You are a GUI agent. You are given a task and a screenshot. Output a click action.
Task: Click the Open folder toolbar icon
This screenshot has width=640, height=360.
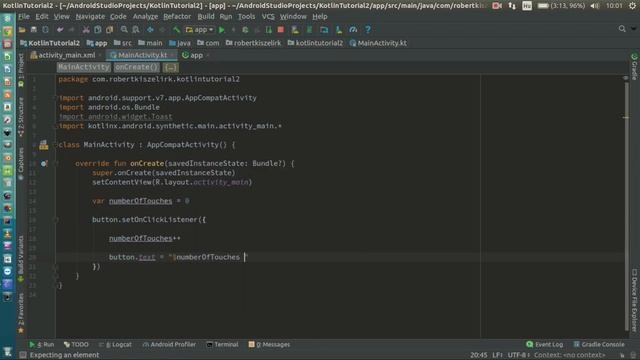pyautogui.click(x=22, y=30)
